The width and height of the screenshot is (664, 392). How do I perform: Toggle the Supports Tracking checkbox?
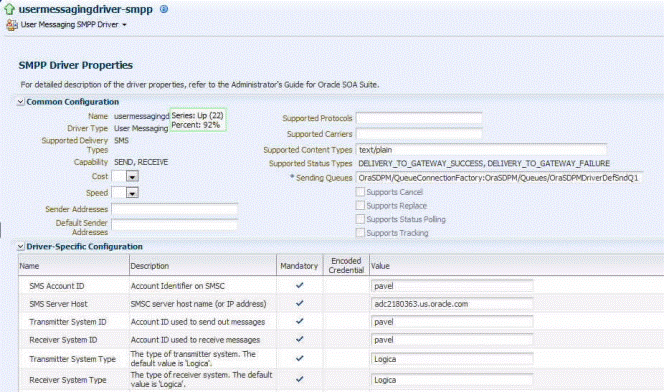360,233
